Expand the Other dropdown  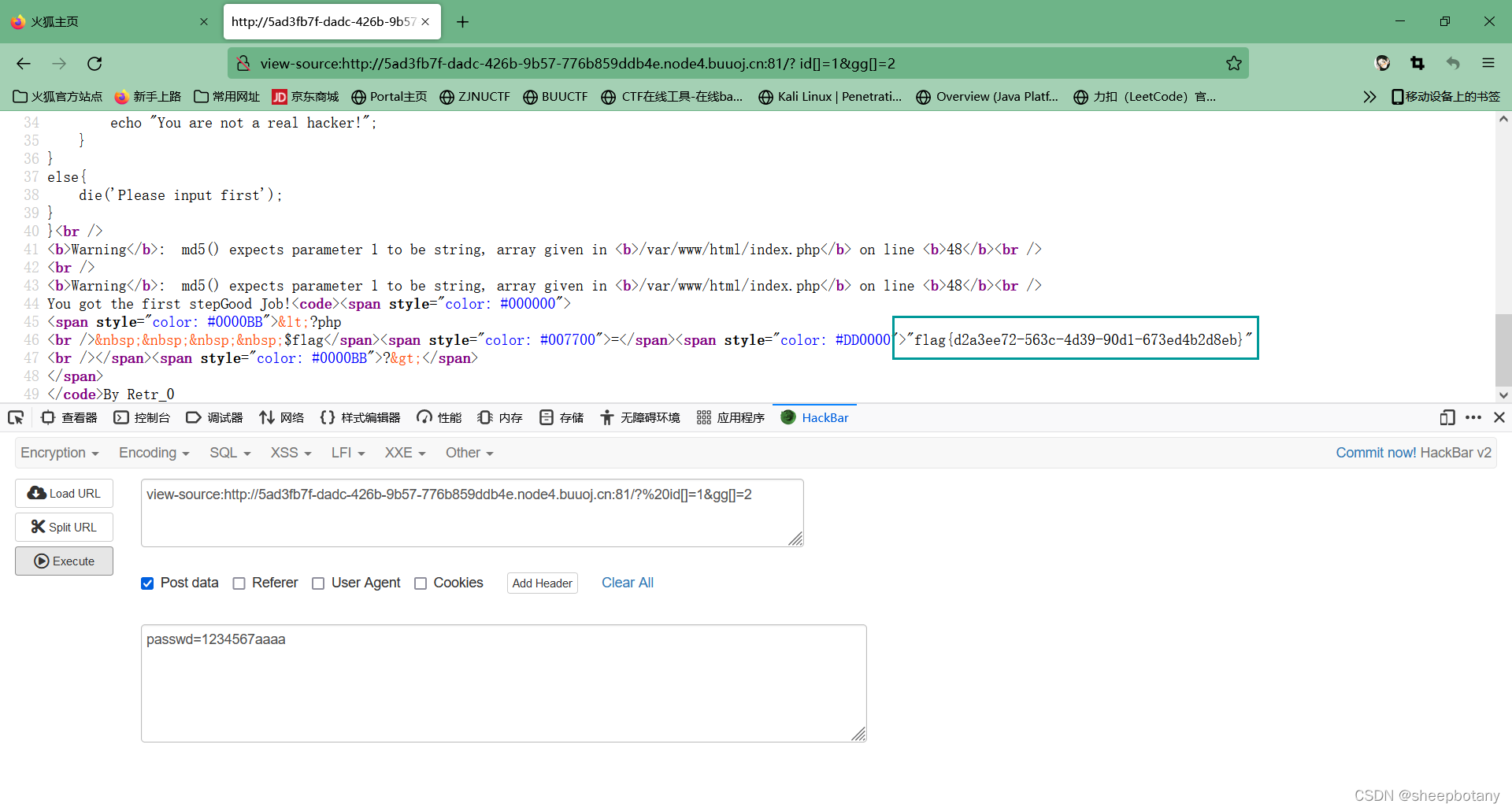[469, 454]
